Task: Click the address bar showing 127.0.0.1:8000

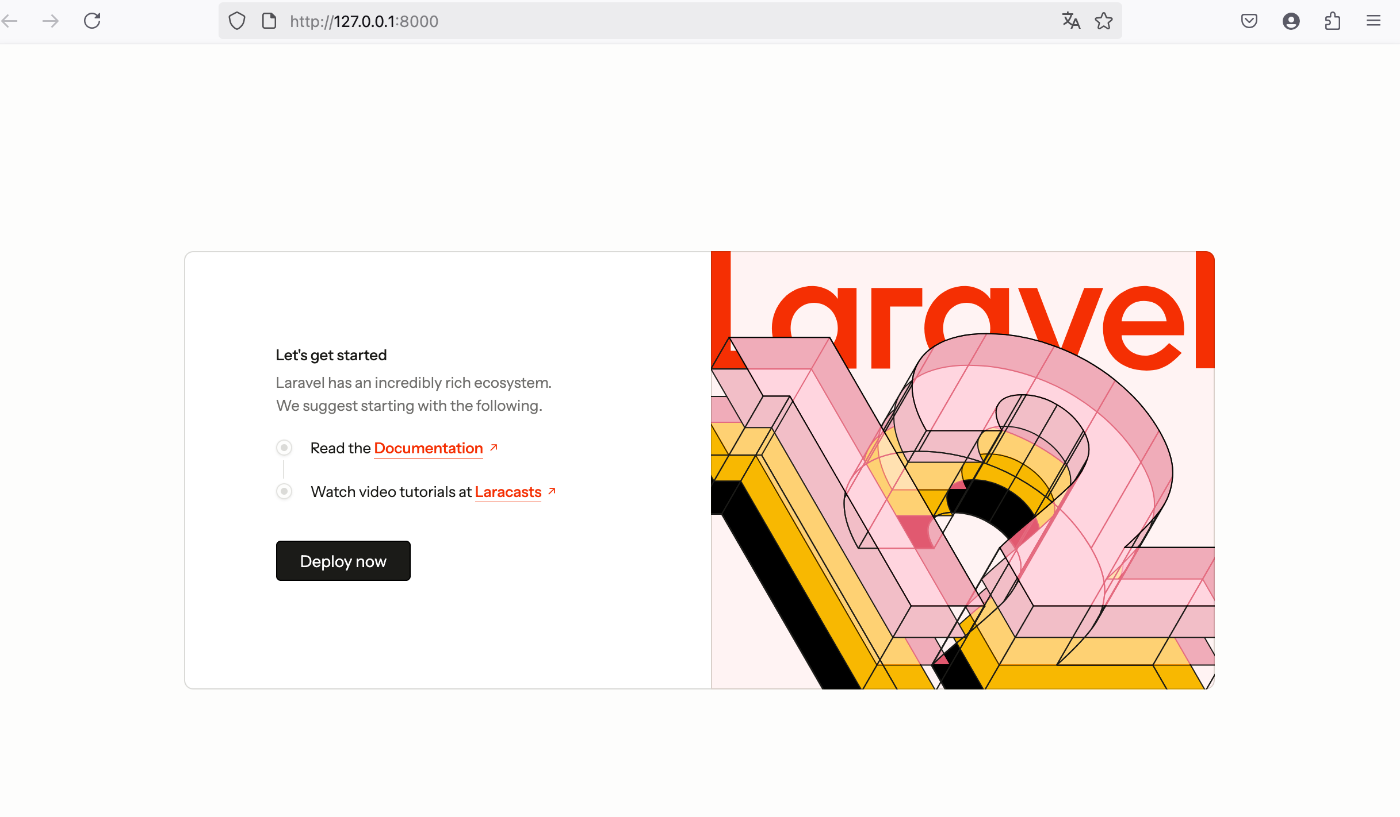Action: [x=670, y=21]
